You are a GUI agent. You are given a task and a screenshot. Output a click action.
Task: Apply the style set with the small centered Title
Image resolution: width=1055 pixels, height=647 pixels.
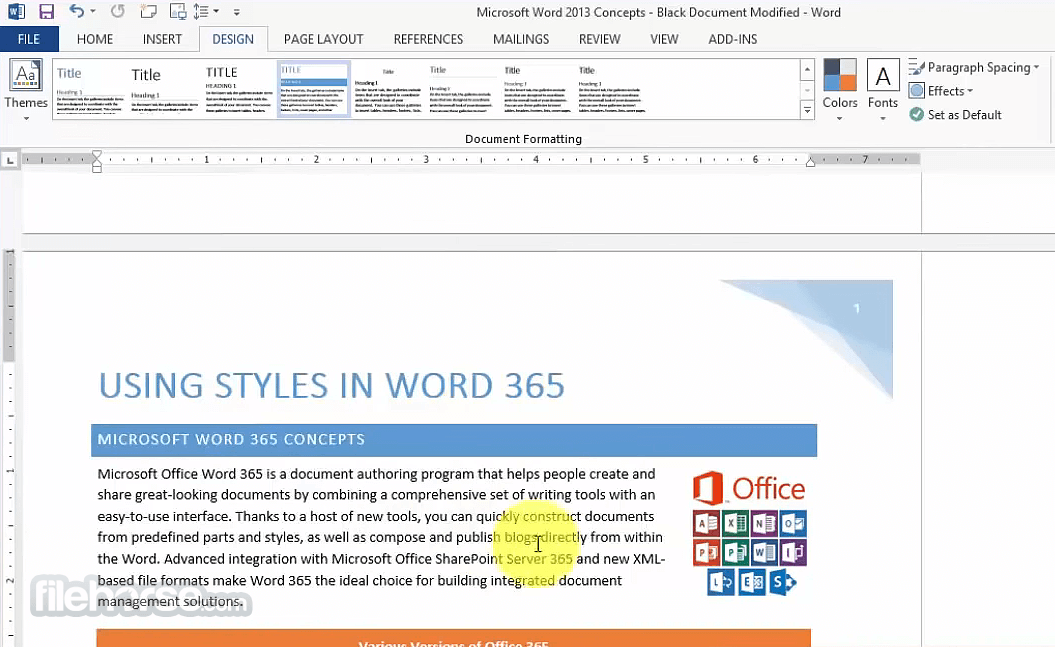point(388,89)
